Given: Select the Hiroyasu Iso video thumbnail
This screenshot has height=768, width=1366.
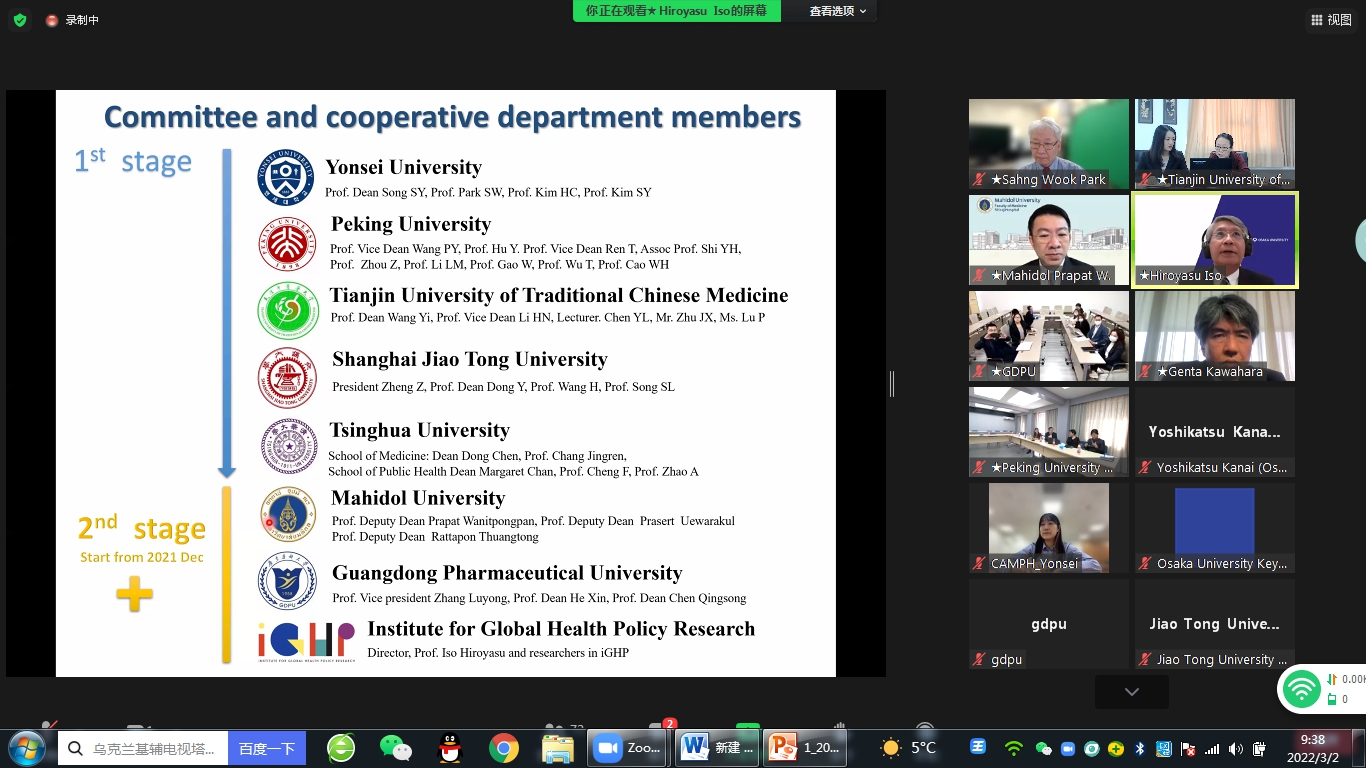Looking at the screenshot, I should [1214, 240].
